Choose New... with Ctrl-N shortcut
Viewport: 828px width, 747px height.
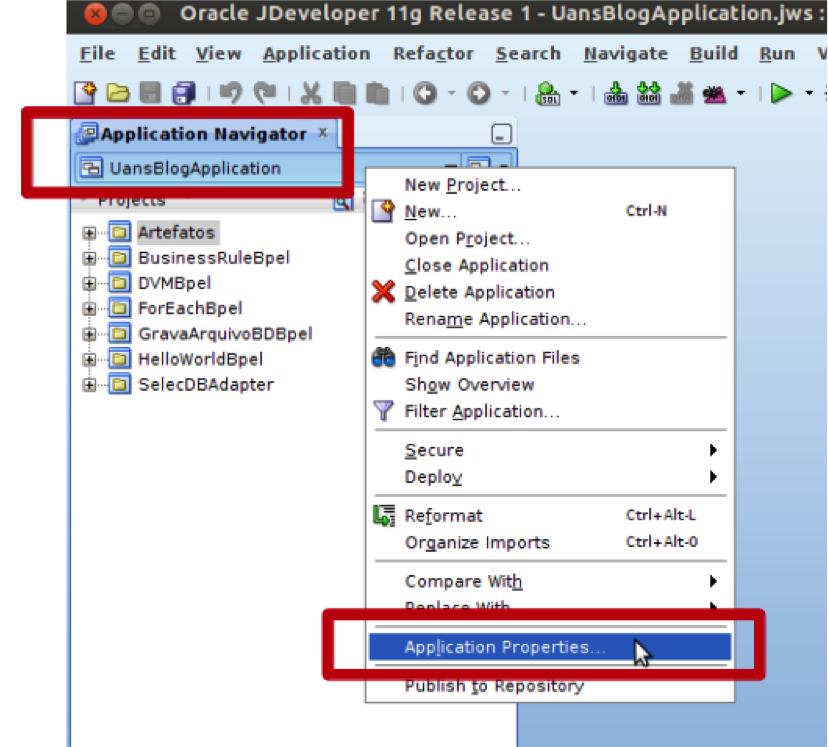[x=550, y=211]
